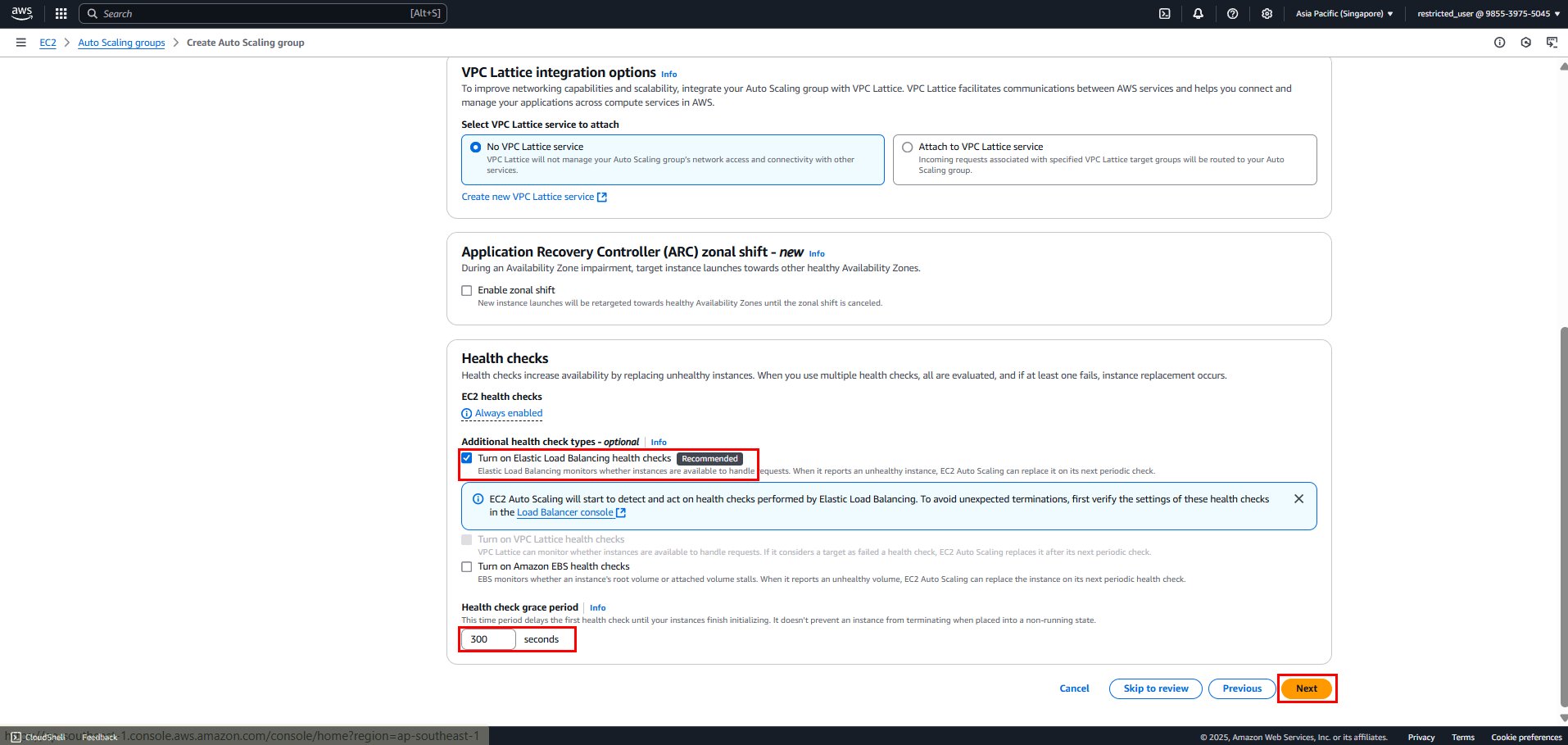Select Attach to VPC Lattice service option

pos(907,148)
